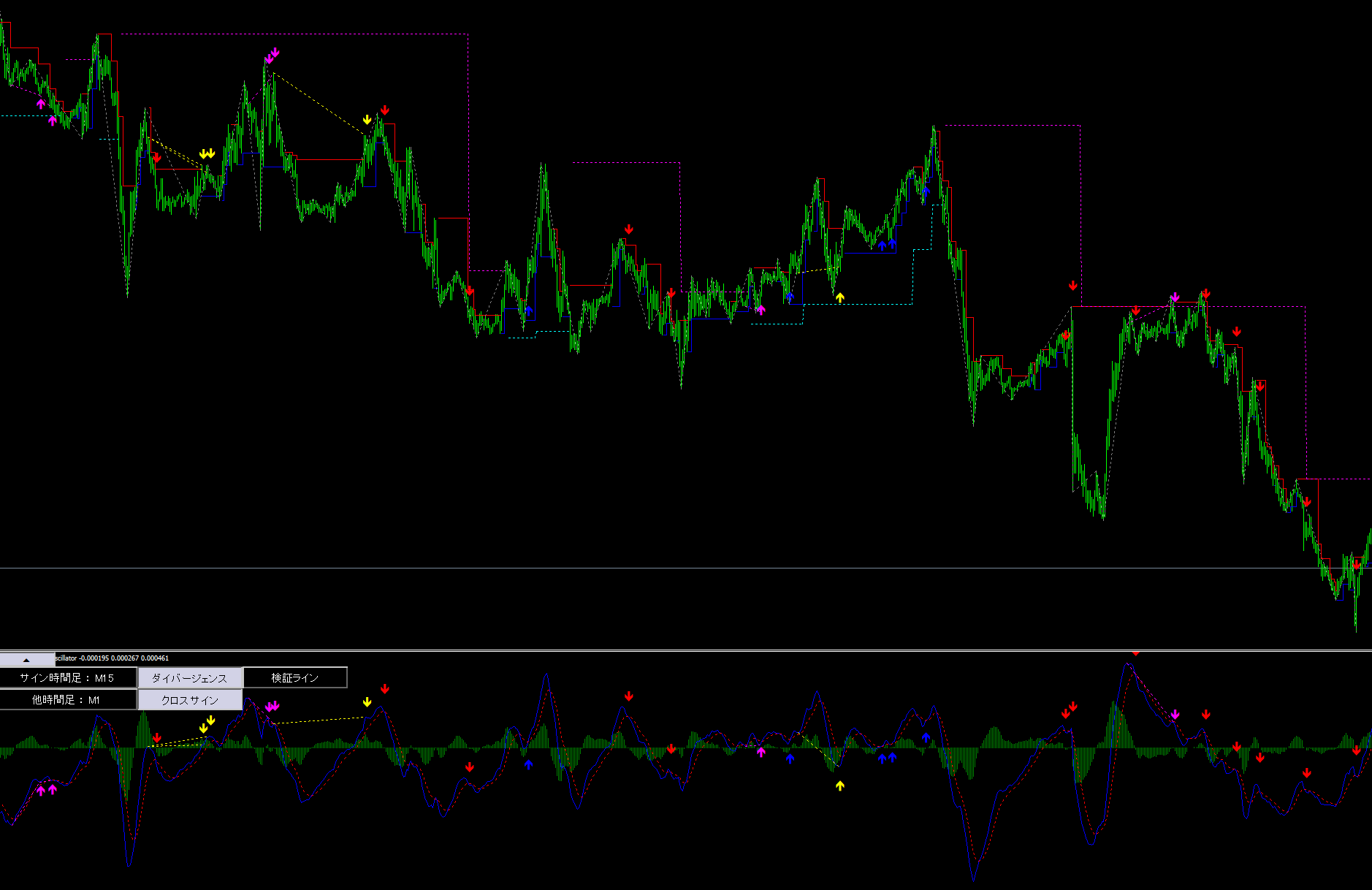This screenshot has width=1372, height=890.
Task: Select the single yellow down arrow on the price chart
Action: (x=367, y=120)
